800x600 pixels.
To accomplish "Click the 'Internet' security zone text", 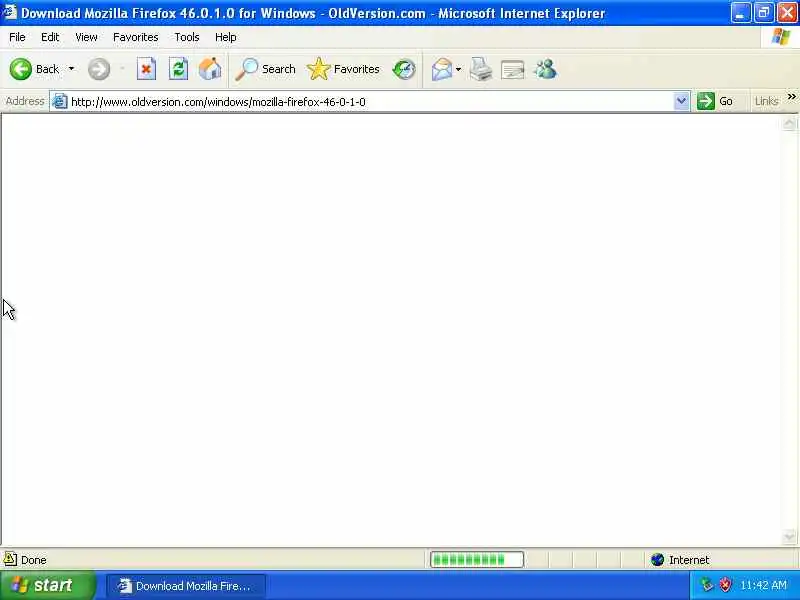I will point(689,560).
